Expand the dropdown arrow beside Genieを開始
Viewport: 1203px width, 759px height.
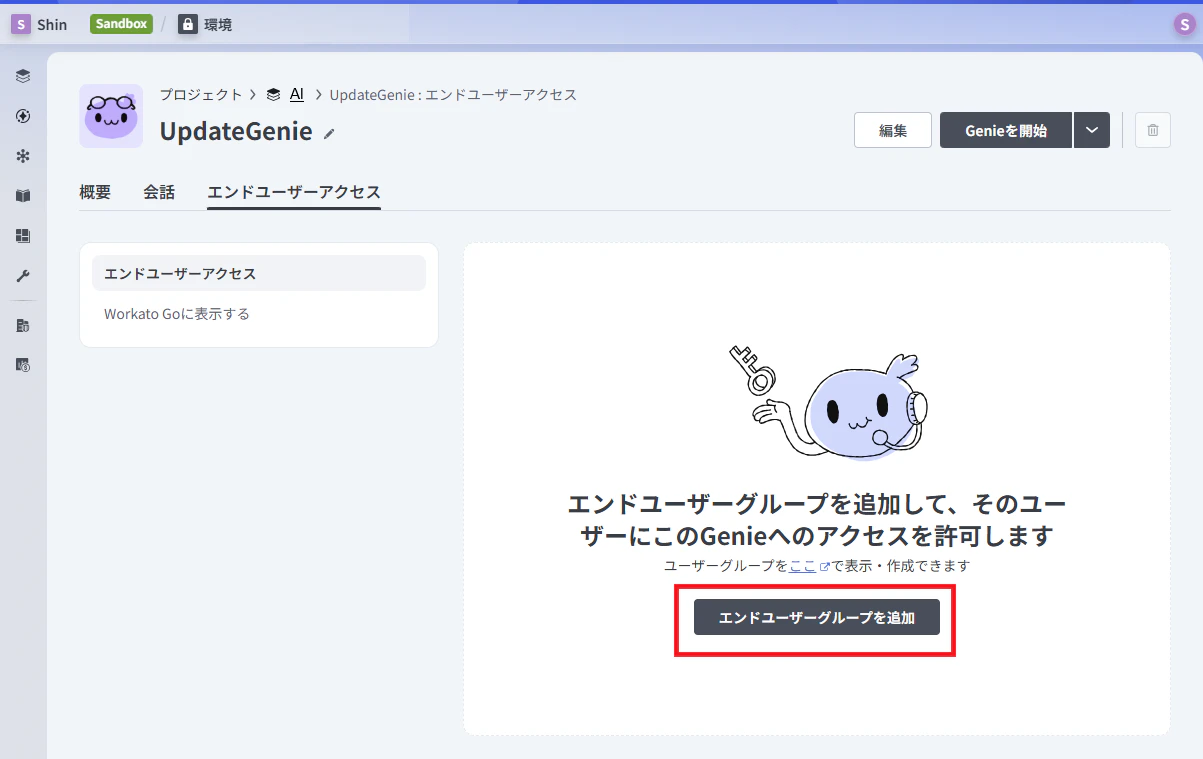[1092, 130]
